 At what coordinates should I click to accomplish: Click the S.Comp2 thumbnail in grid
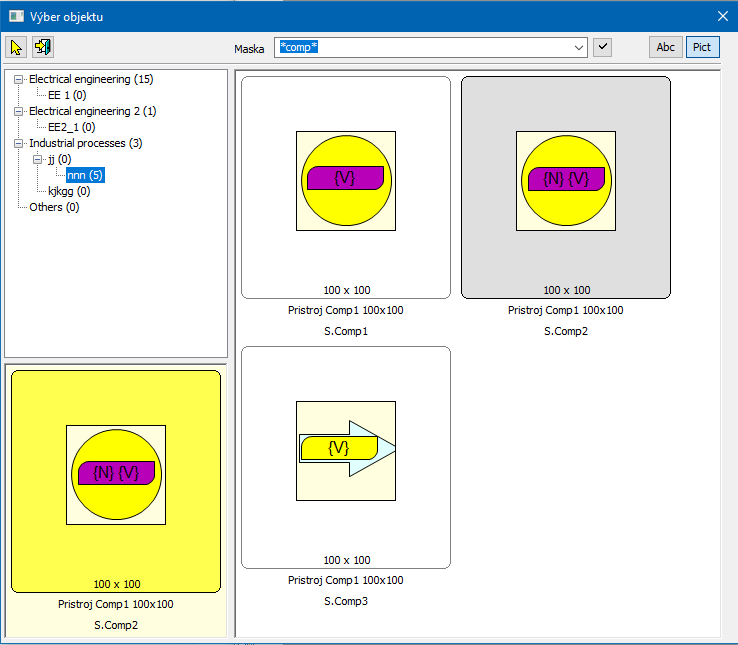(565, 187)
